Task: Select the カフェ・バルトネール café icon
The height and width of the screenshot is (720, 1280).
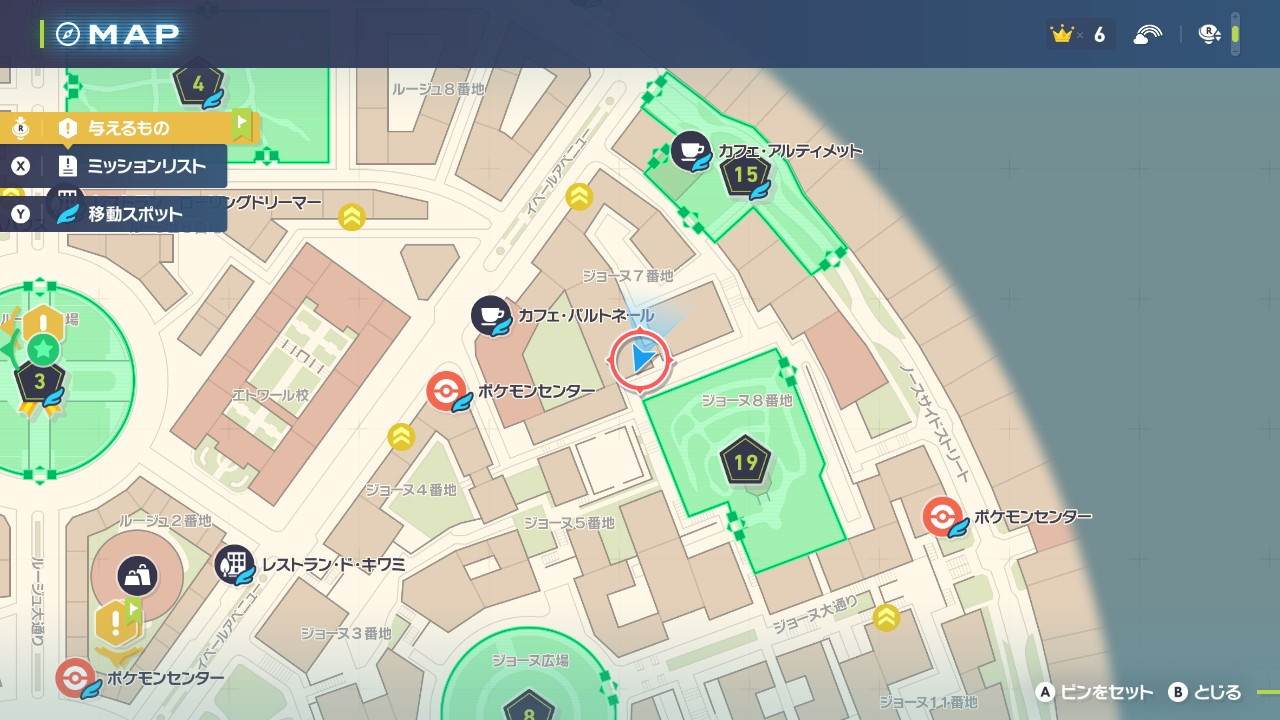Action: pos(491,316)
